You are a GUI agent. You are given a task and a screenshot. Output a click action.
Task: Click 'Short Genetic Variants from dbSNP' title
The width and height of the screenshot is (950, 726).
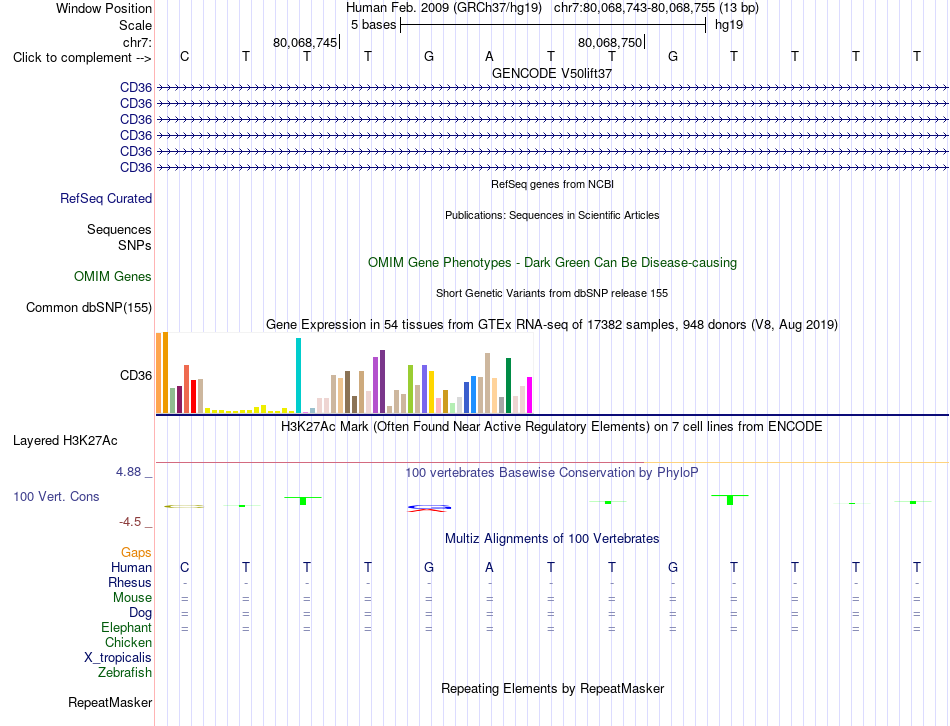tap(552, 293)
